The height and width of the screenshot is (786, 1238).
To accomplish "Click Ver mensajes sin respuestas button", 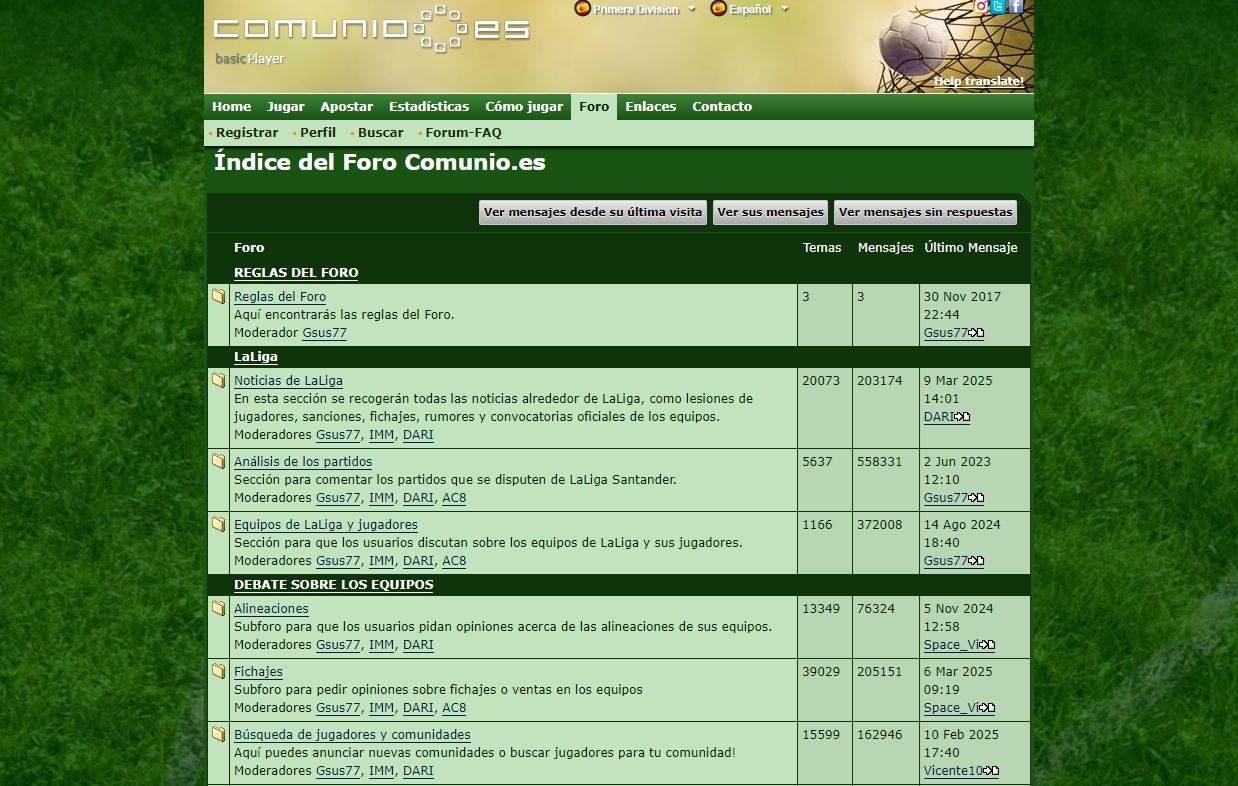I will 926,212.
